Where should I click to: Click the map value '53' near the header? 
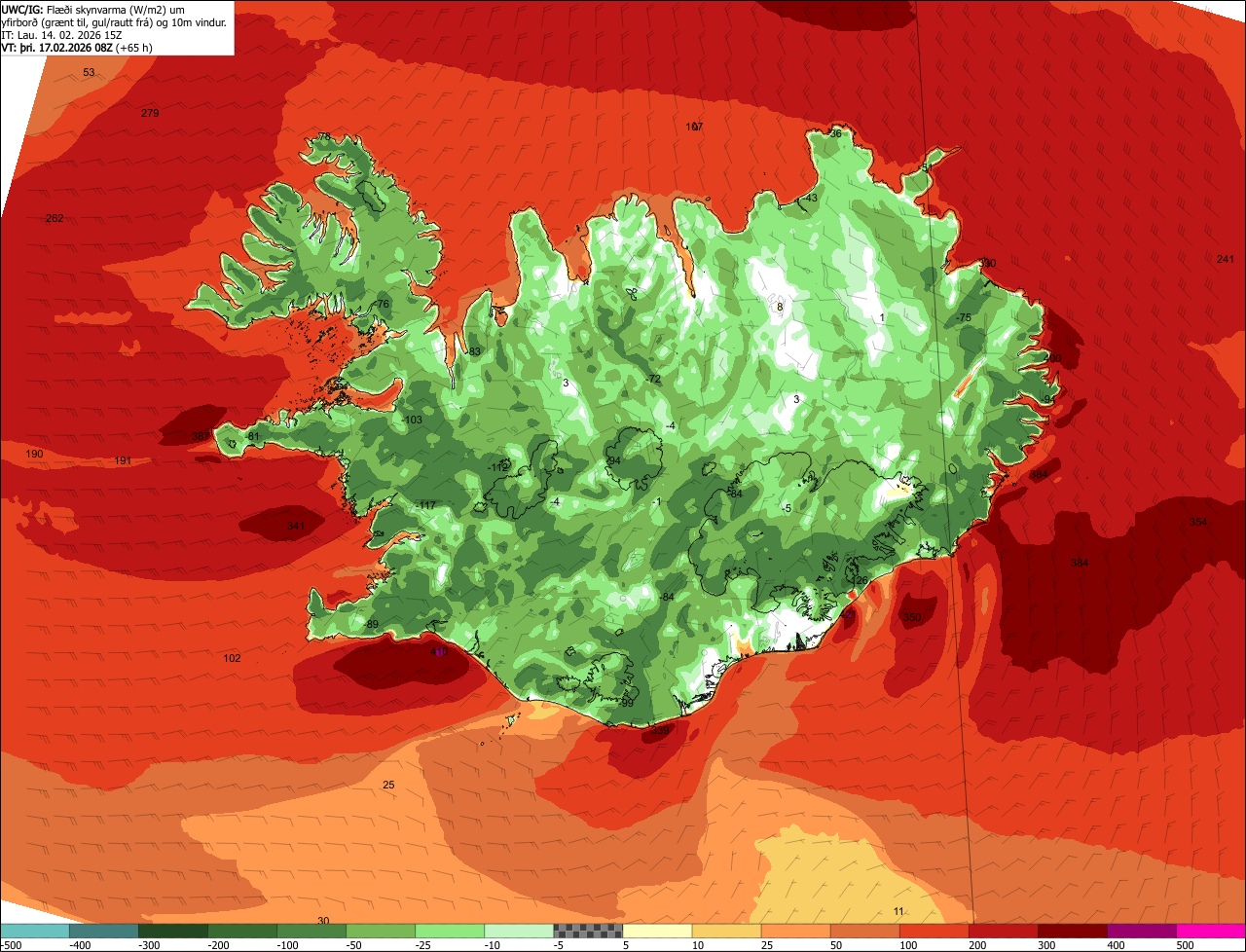(x=89, y=73)
